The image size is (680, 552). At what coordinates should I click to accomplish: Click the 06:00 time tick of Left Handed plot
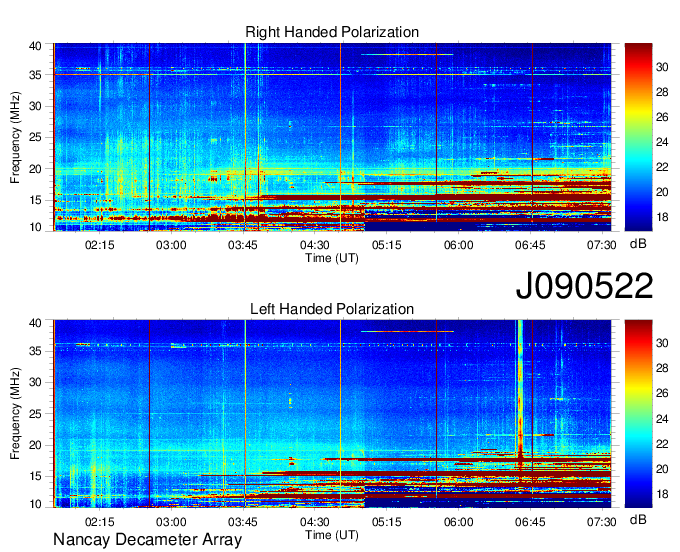click(x=458, y=522)
